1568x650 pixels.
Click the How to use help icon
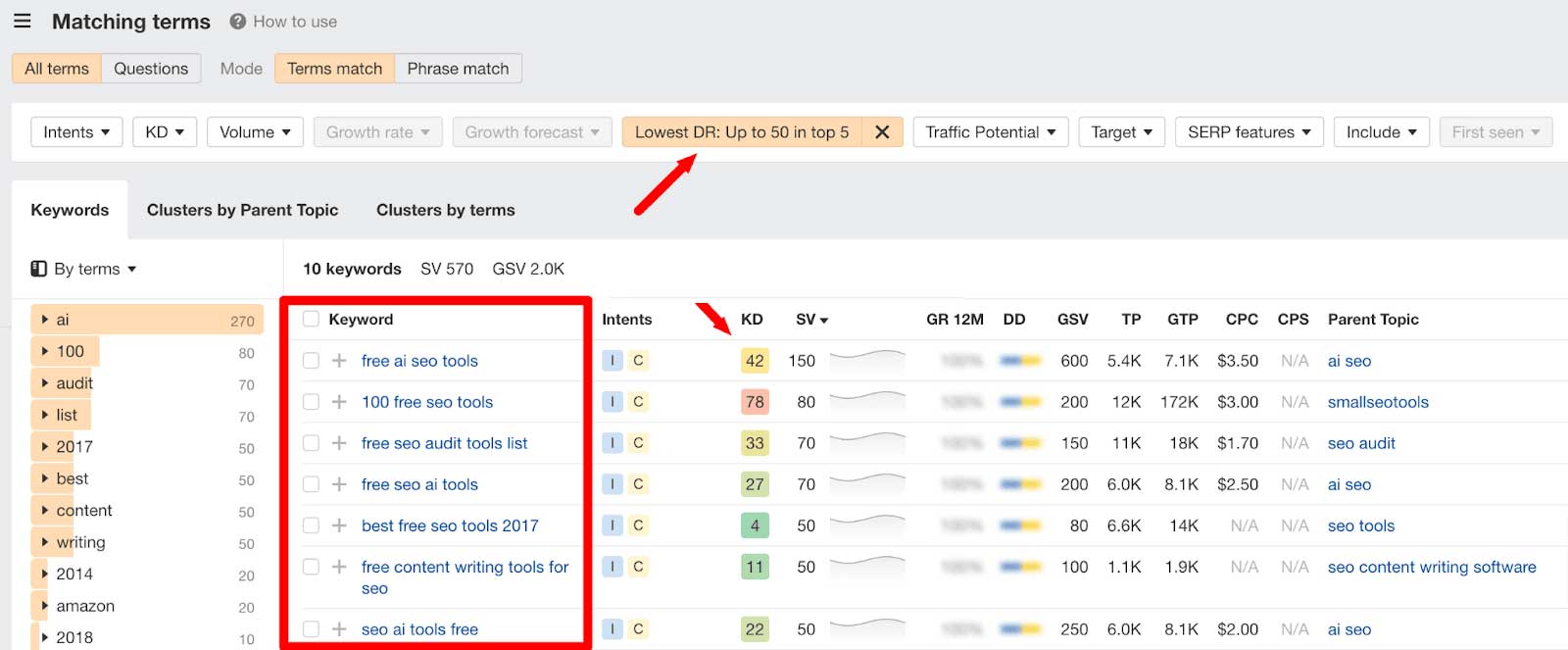tap(238, 22)
